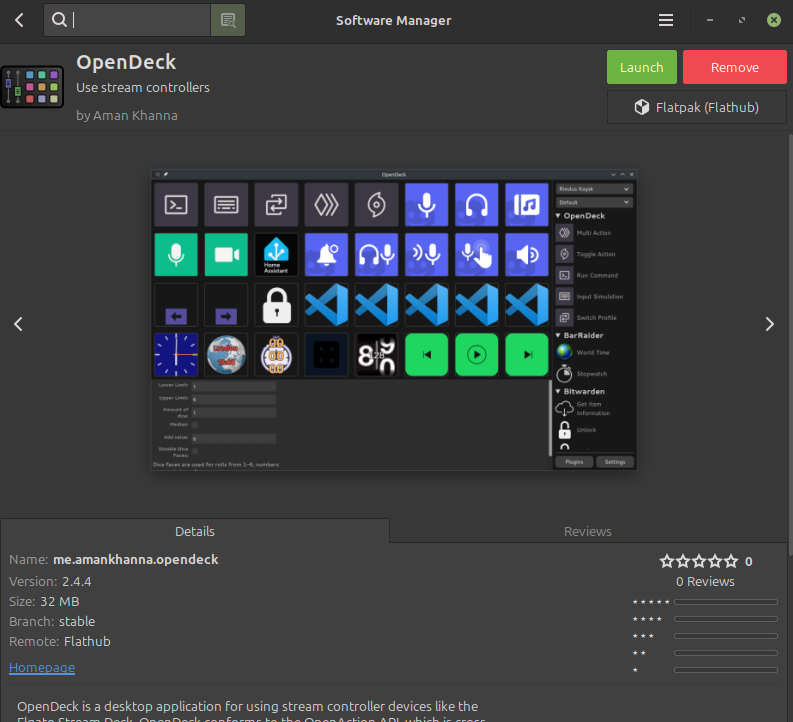Show the previous screenshot
793x722 pixels.
coord(18,324)
